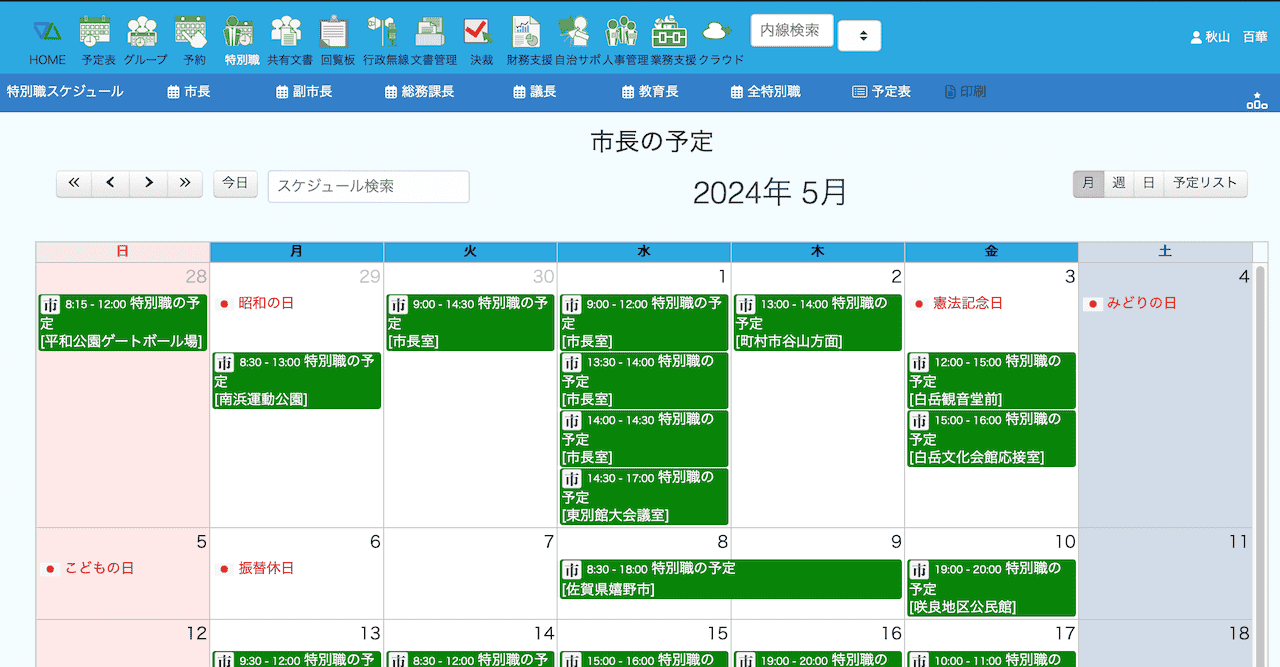The image size is (1280, 667).
Task: Open the 秋山 百華 user menu
Action: (x=1228, y=37)
